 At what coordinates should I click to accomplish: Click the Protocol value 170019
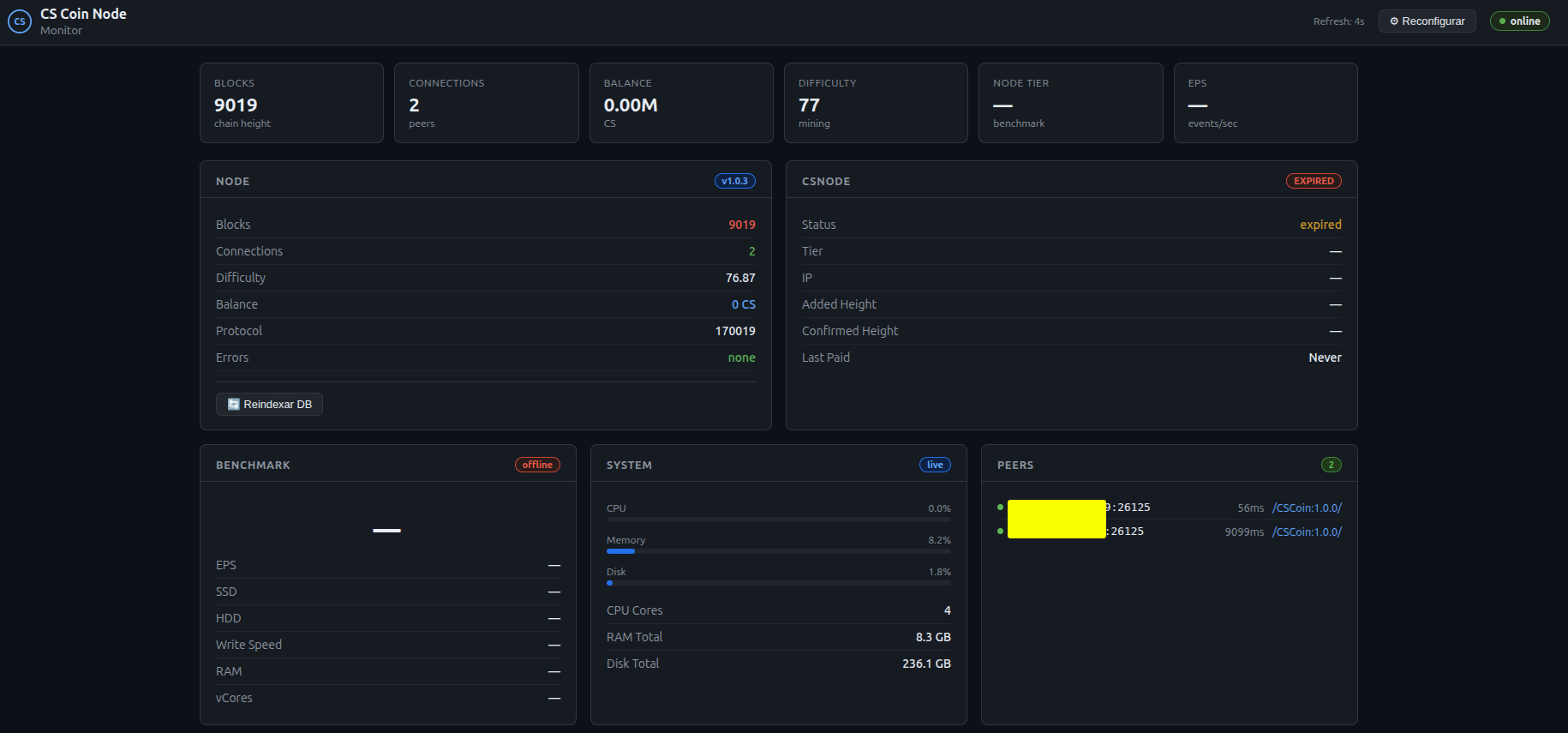tap(735, 331)
